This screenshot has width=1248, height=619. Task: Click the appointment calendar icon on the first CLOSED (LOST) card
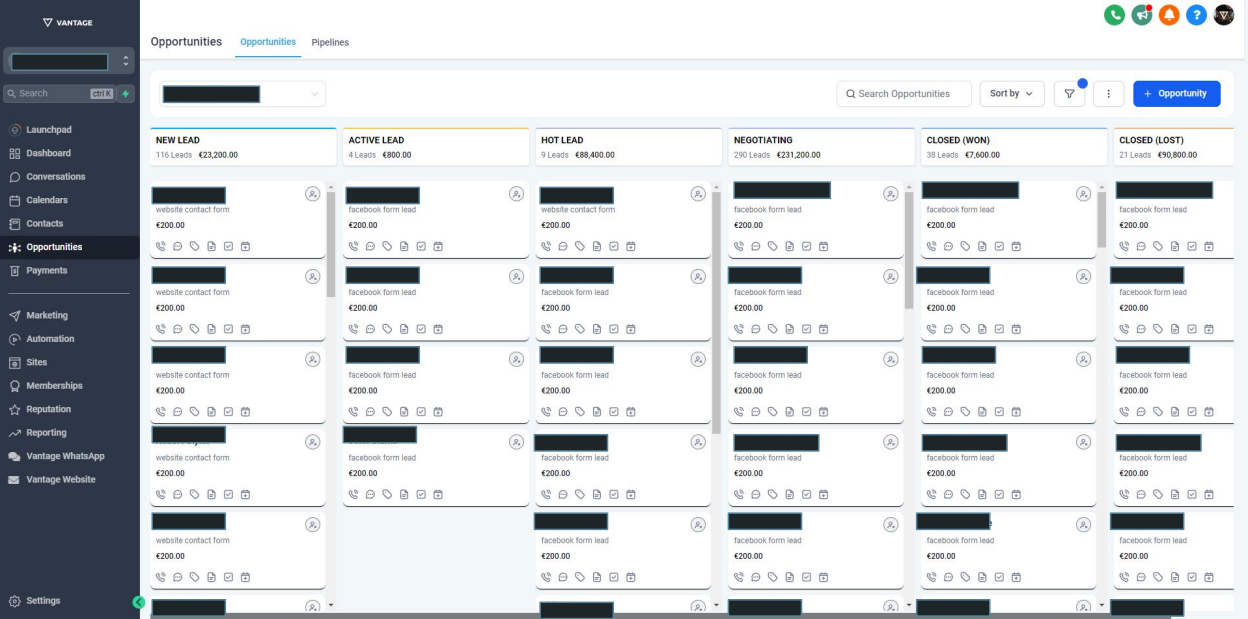[1209, 246]
